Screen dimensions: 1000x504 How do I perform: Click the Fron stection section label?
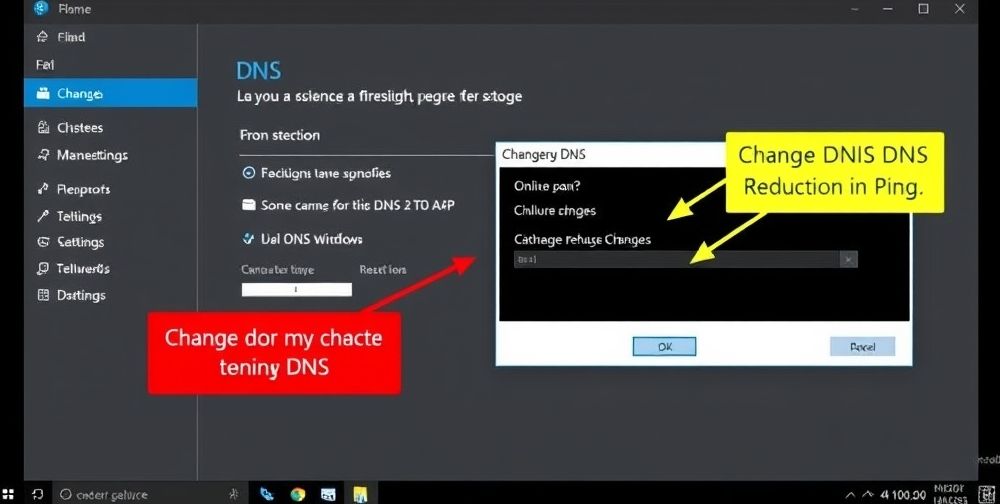280,135
